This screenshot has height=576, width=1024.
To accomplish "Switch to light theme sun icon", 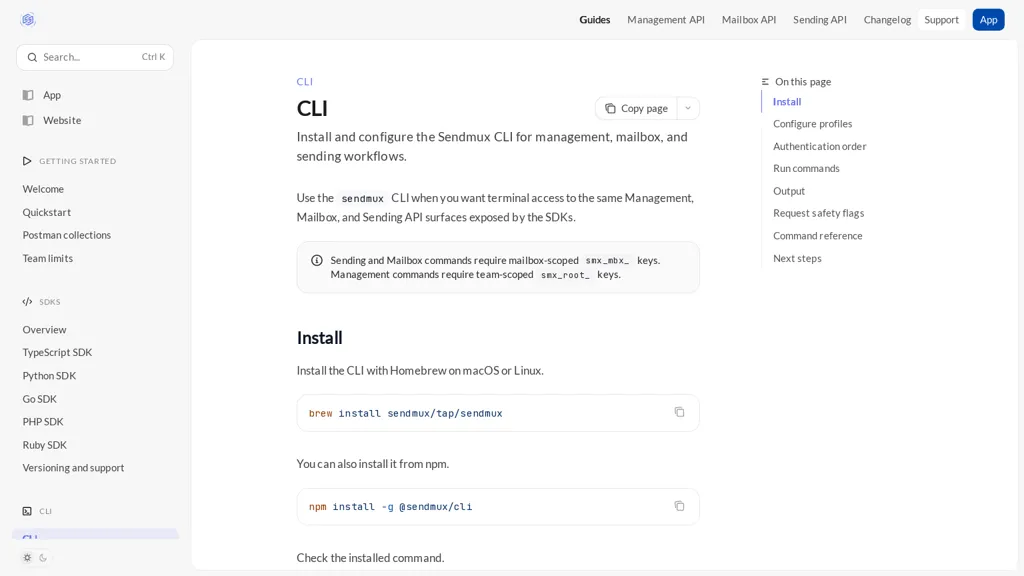I will point(27,558).
